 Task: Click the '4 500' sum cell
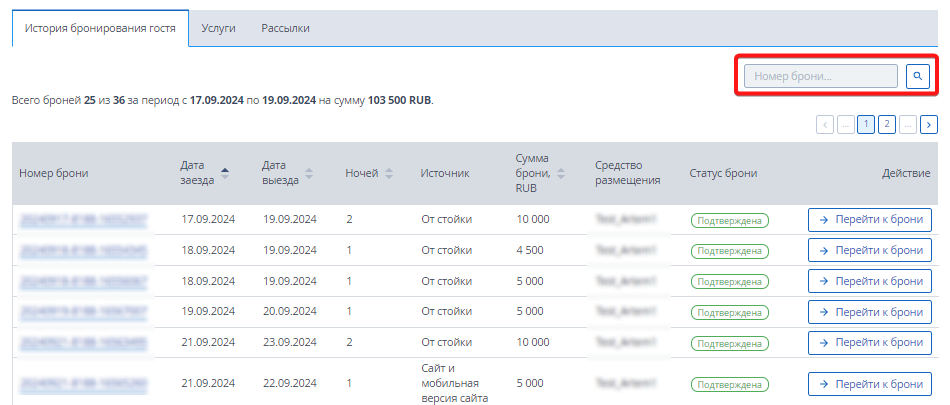click(530, 250)
